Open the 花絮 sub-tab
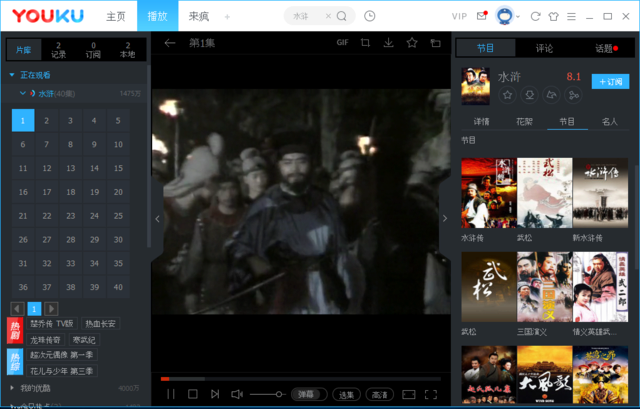This screenshot has height=409, width=640. (x=524, y=121)
